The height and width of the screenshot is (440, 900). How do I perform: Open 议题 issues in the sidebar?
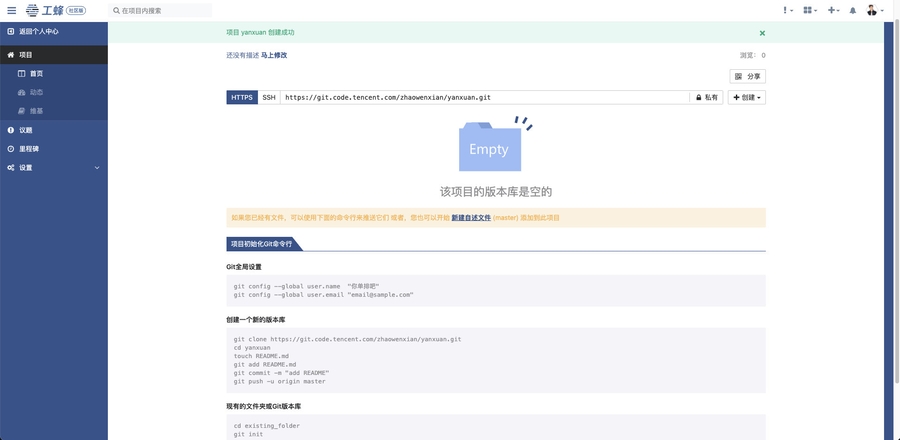point(25,130)
